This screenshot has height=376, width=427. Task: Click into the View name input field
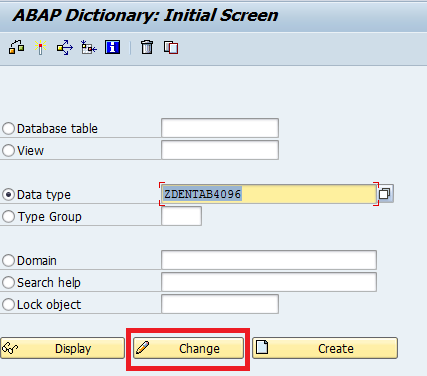click(x=220, y=150)
